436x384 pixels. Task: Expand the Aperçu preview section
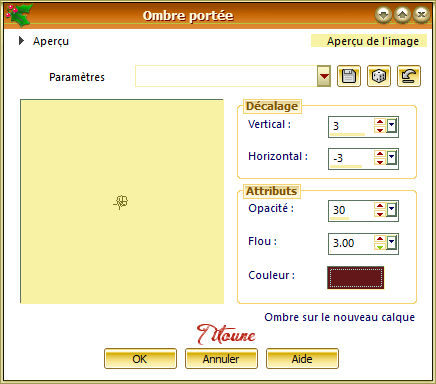(22, 41)
